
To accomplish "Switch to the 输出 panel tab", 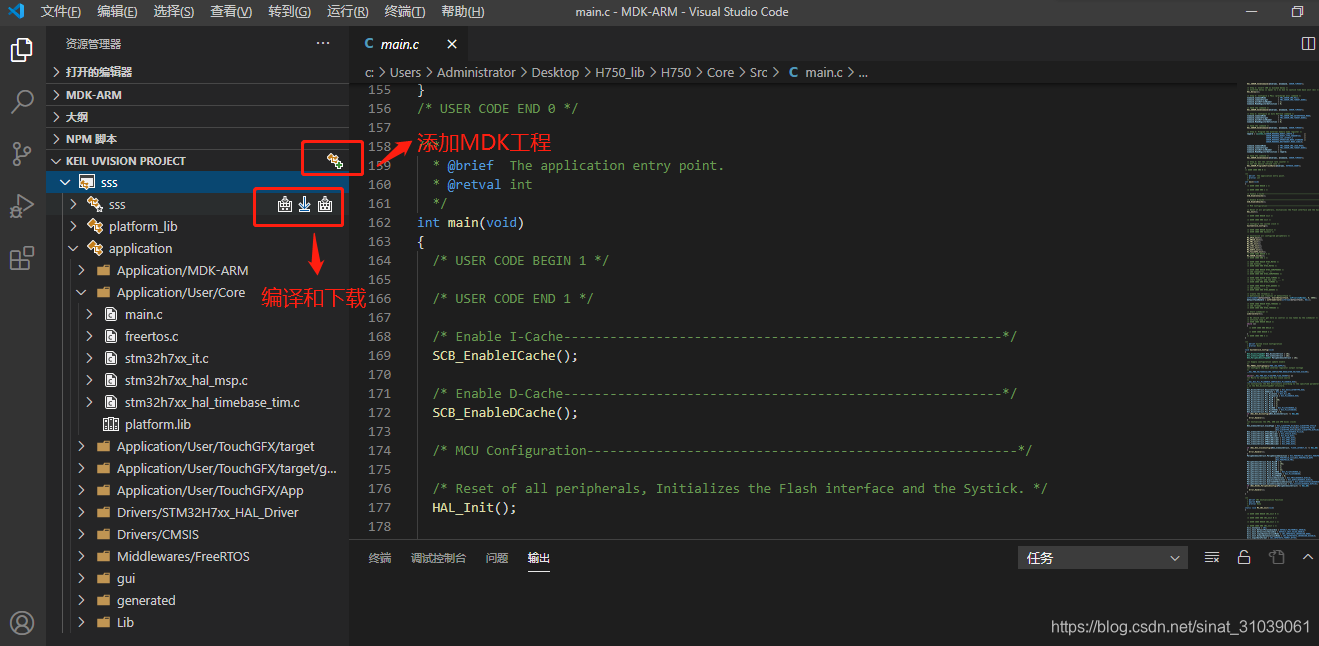I will coord(539,558).
